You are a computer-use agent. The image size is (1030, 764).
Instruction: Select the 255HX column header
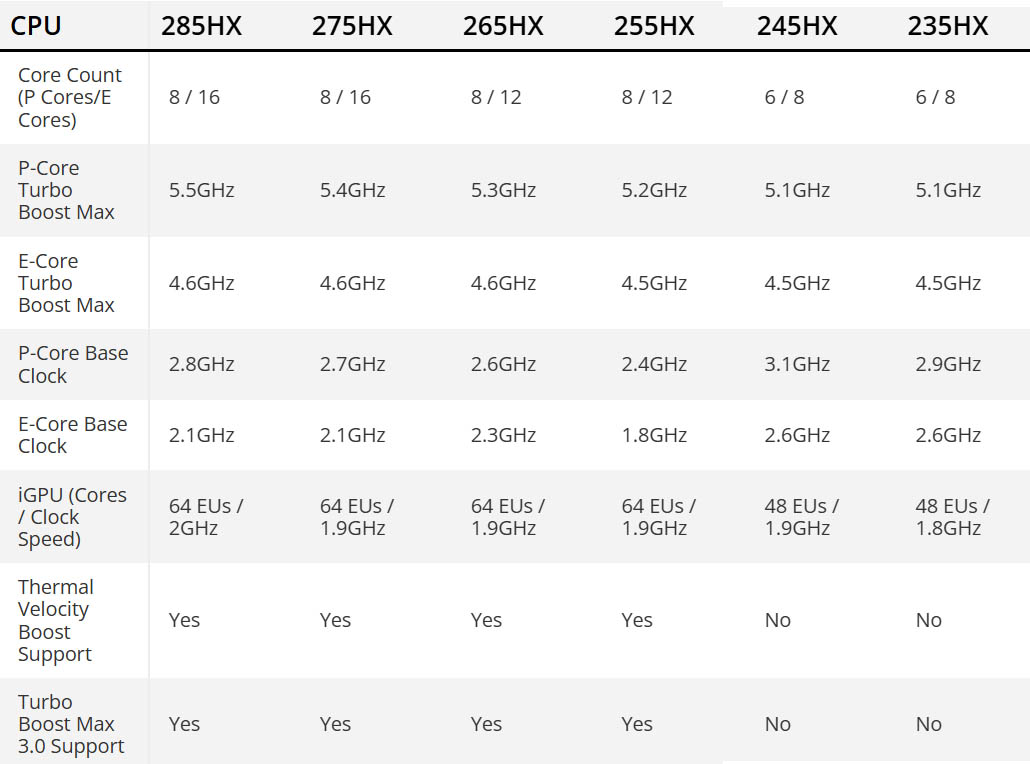pyautogui.click(x=654, y=26)
